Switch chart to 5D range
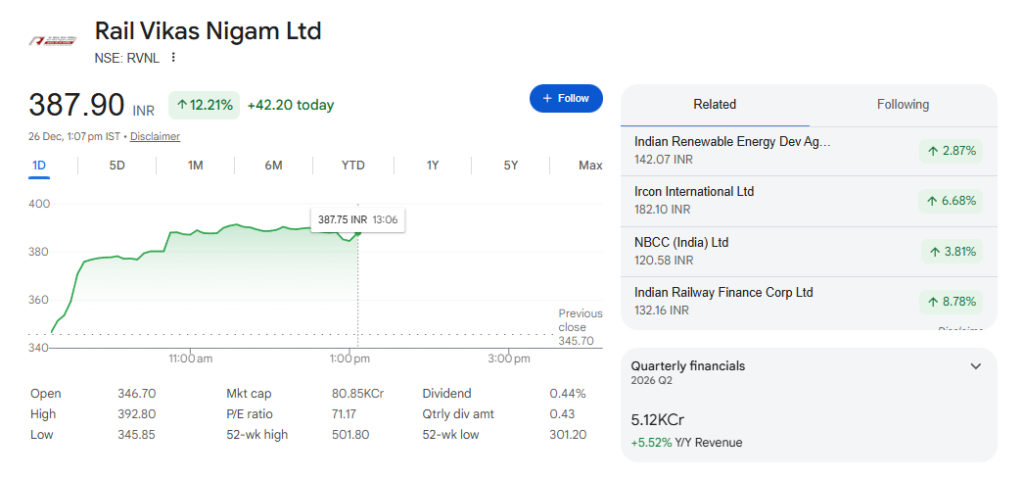 tap(117, 165)
